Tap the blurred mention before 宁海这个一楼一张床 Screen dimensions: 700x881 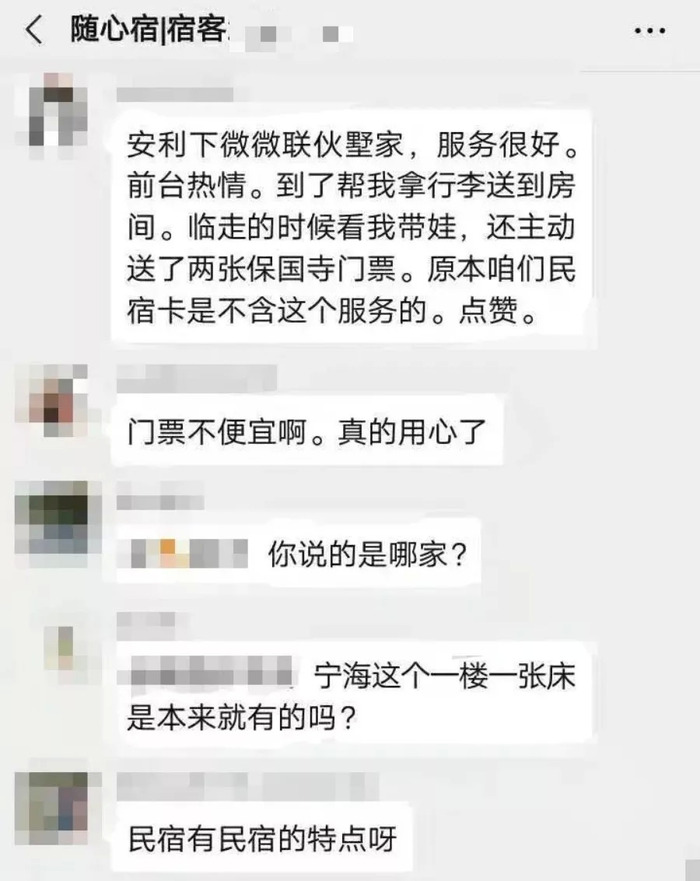[206, 671]
